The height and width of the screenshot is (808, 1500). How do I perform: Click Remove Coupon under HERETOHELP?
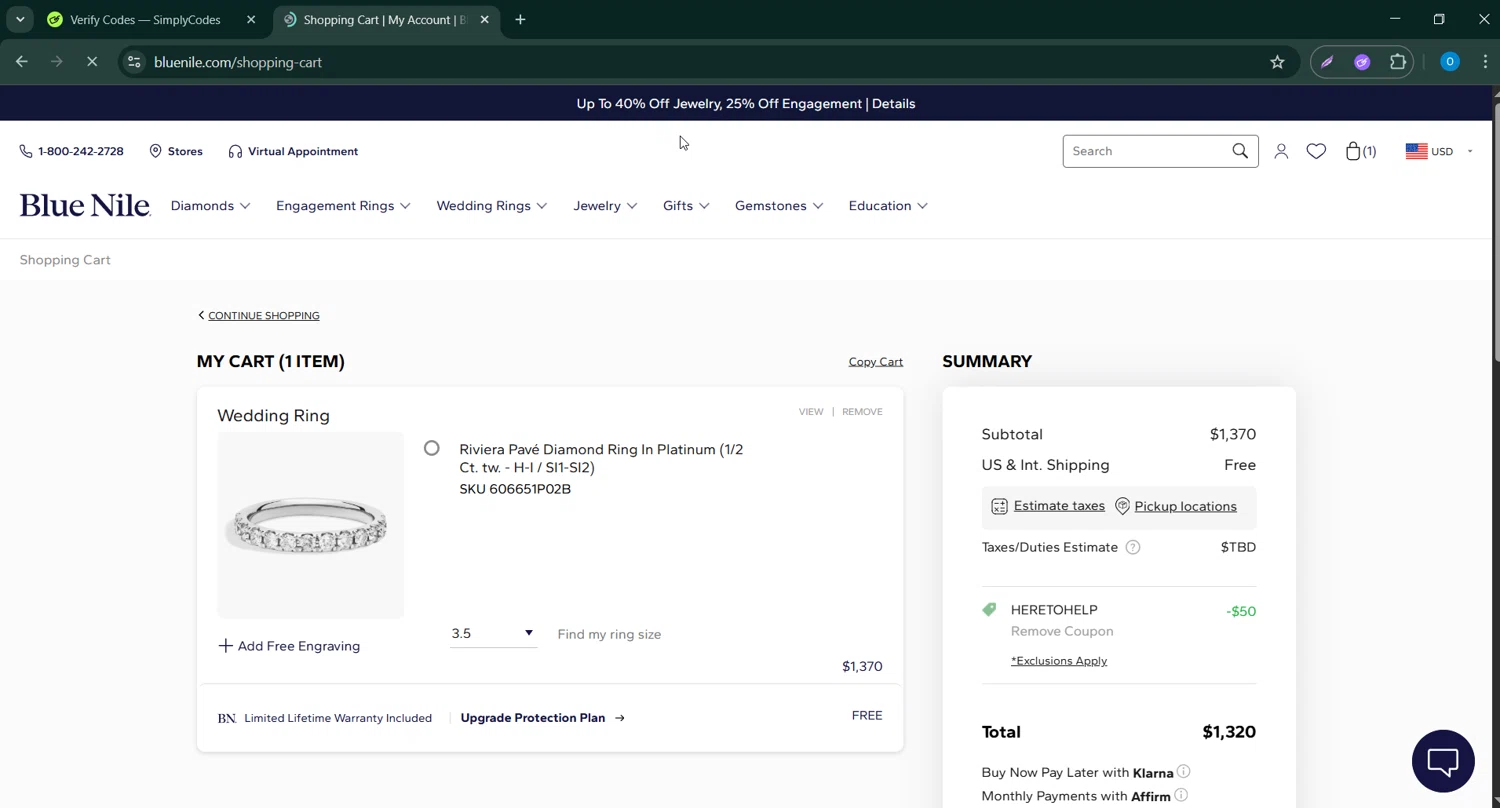[1062, 631]
